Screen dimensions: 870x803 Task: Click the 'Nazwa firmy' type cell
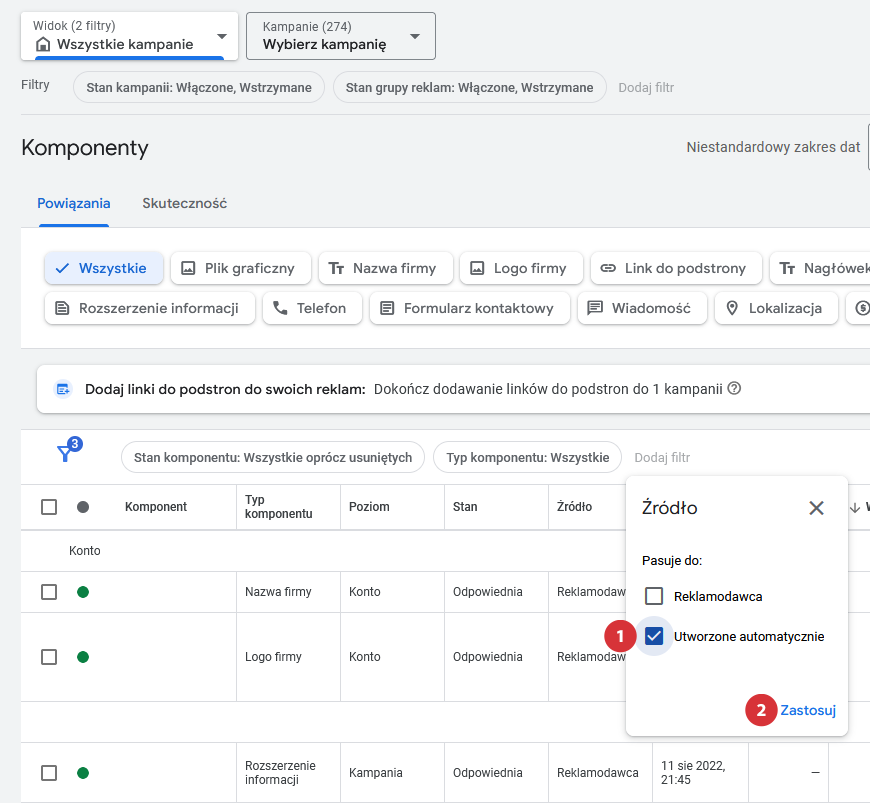278,592
